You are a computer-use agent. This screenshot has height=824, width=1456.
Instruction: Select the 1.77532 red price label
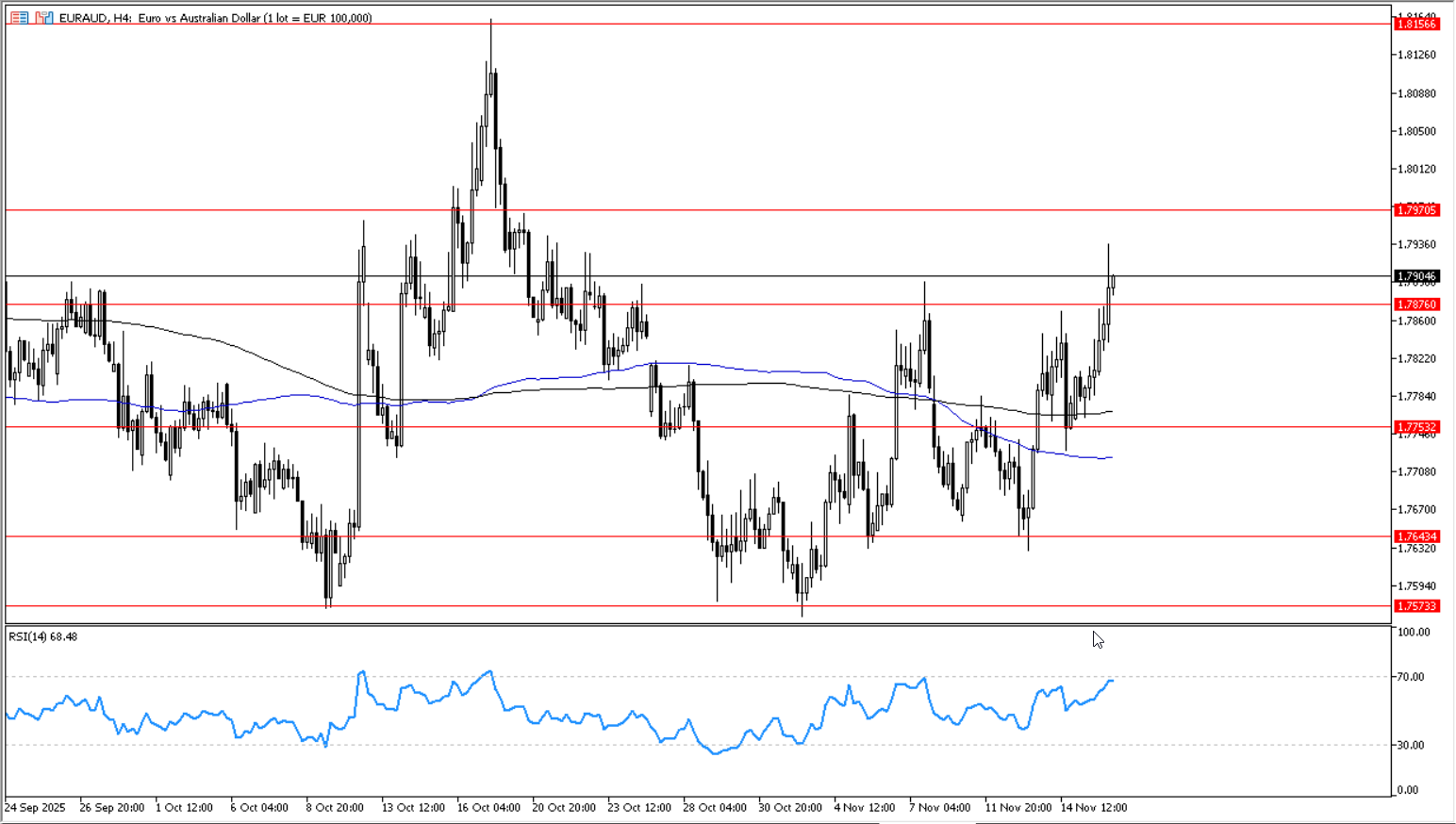[x=1416, y=427]
